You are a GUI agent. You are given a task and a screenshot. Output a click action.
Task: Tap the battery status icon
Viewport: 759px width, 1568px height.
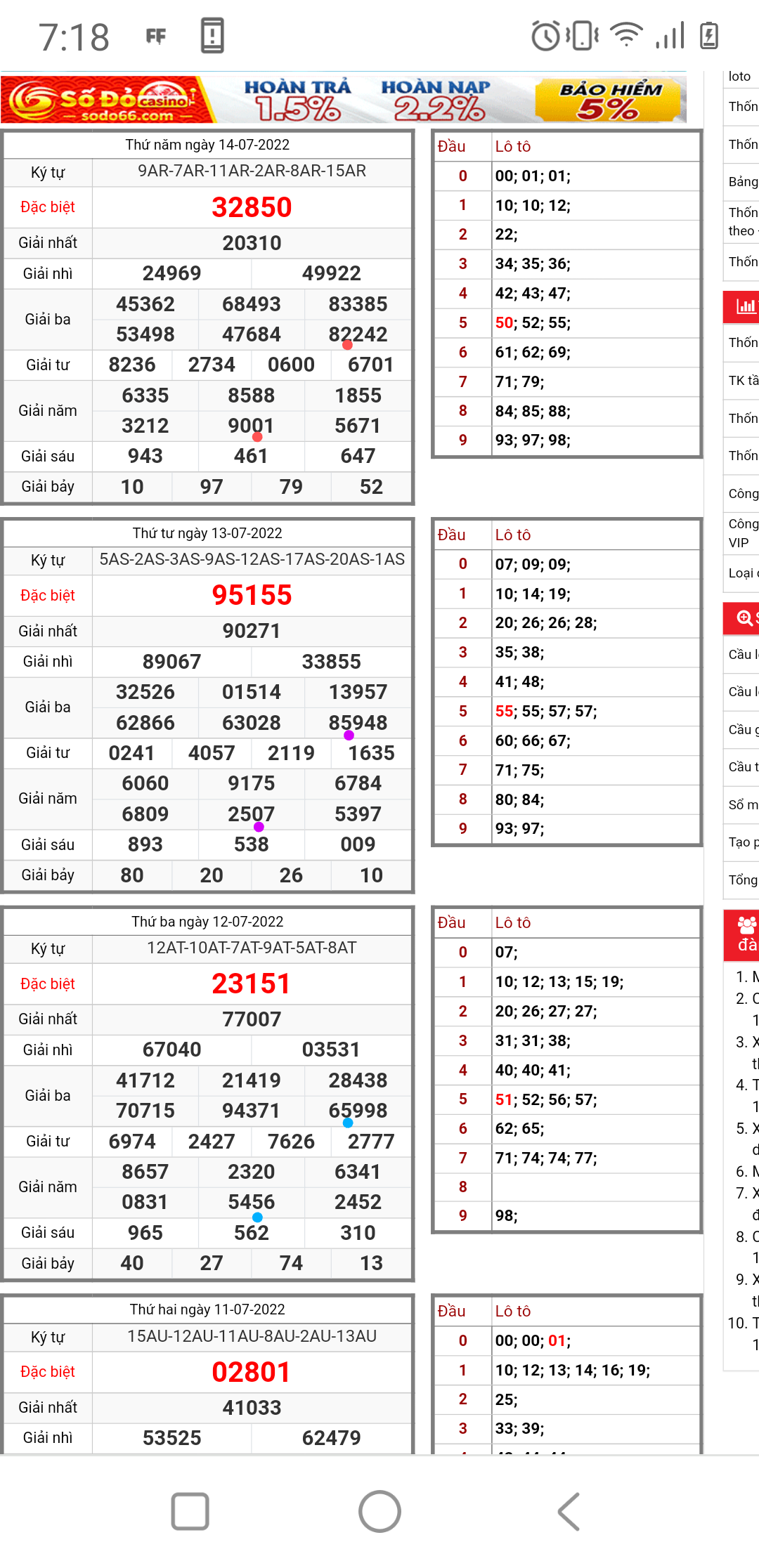pyautogui.click(x=709, y=35)
